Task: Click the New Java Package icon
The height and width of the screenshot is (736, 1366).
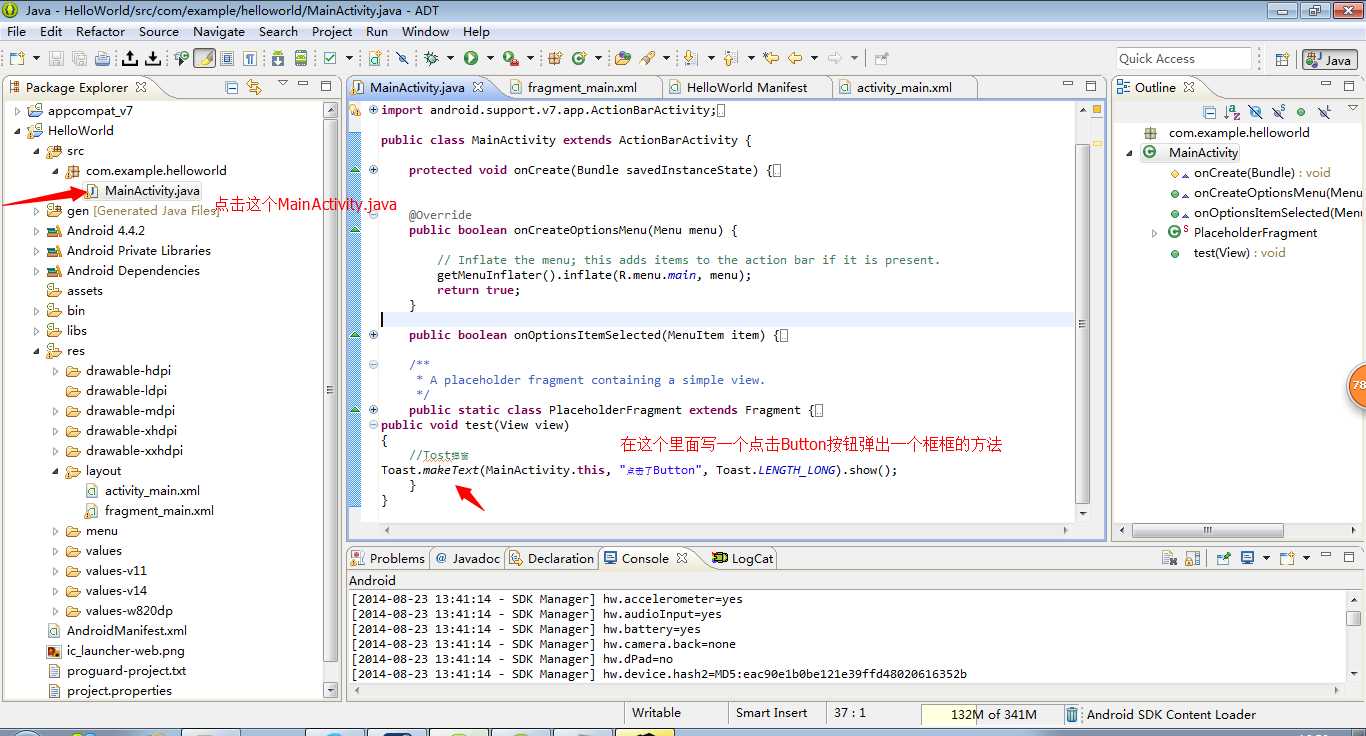Action: click(x=553, y=58)
